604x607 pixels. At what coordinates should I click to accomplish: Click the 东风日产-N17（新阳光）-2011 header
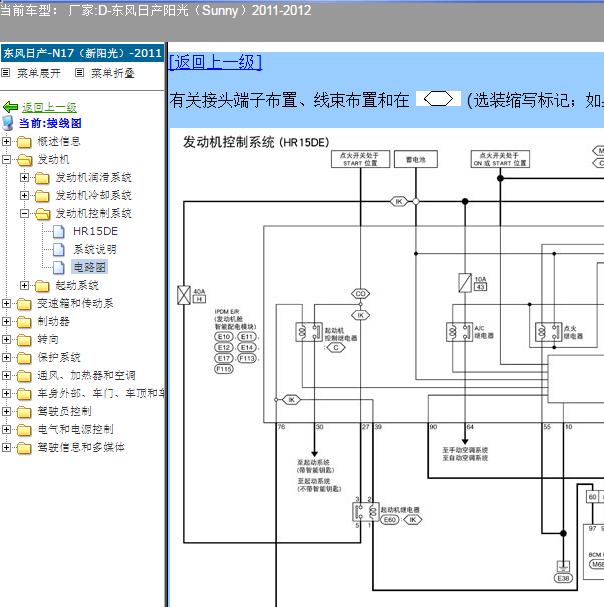[82, 53]
